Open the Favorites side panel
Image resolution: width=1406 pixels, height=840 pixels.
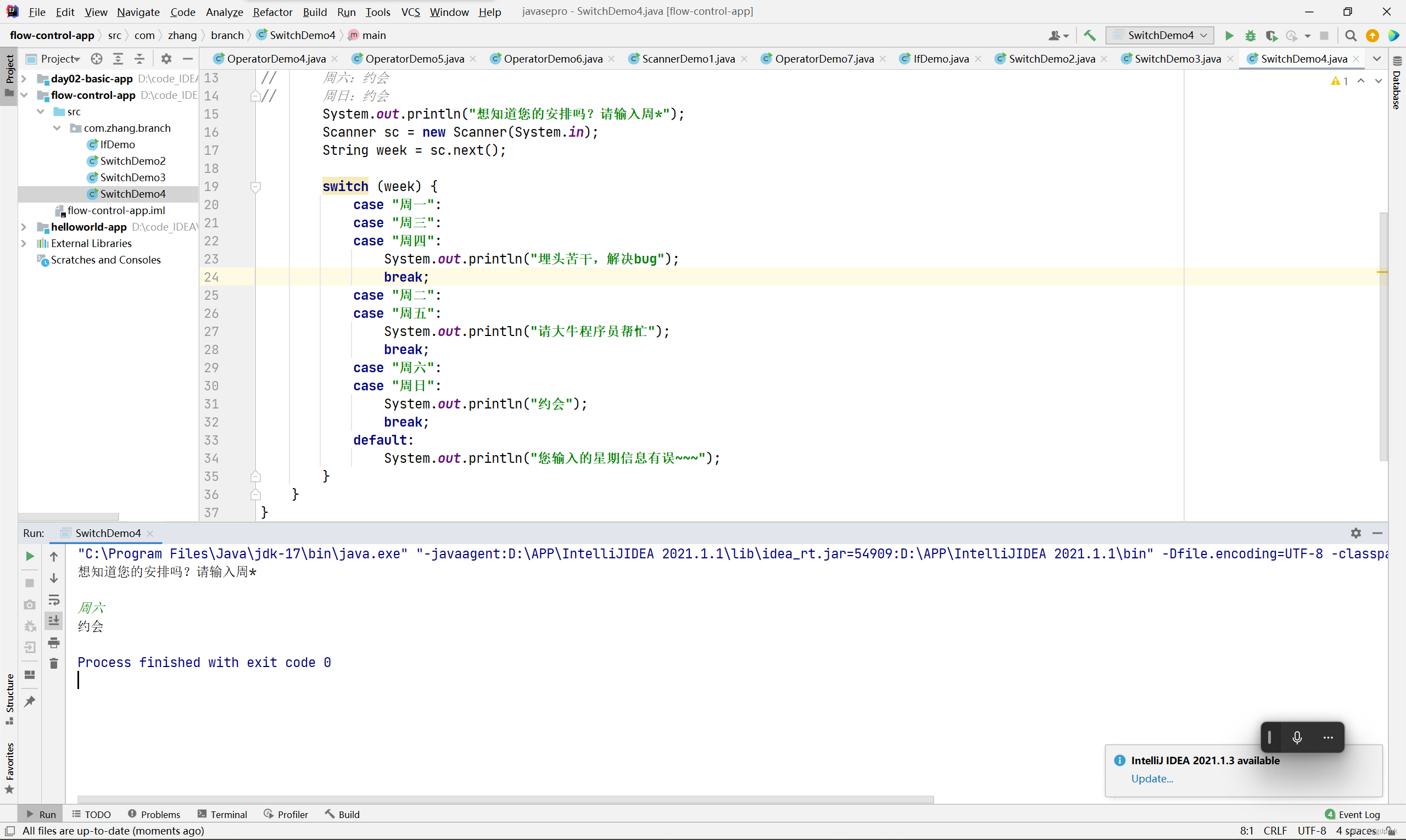point(10,768)
